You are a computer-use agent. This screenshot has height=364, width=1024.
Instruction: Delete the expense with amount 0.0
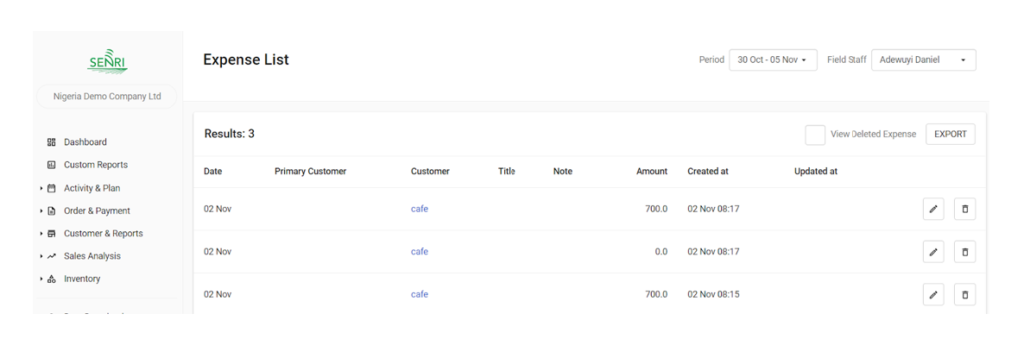(x=965, y=252)
